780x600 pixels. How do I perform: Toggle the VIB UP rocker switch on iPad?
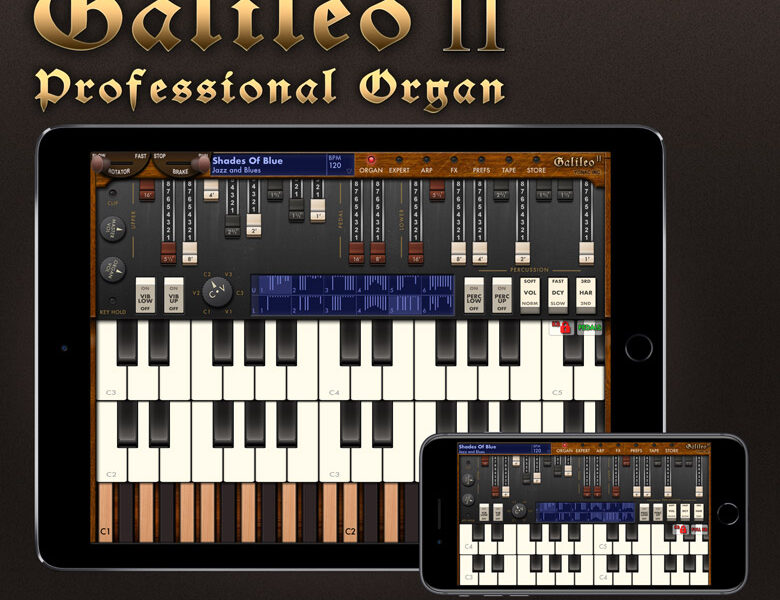pos(174,296)
